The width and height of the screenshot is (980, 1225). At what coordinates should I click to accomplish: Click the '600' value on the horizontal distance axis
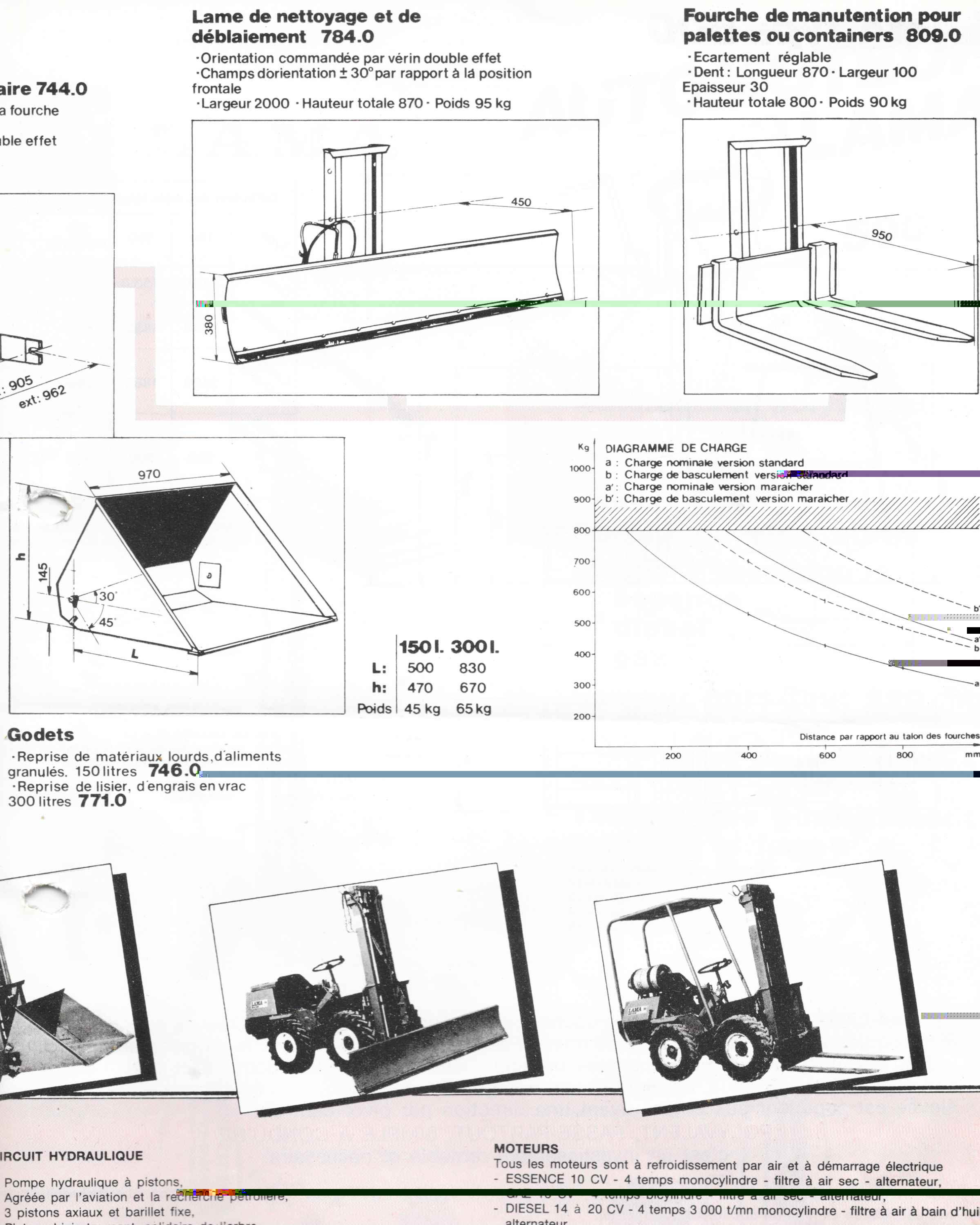(827, 755)
